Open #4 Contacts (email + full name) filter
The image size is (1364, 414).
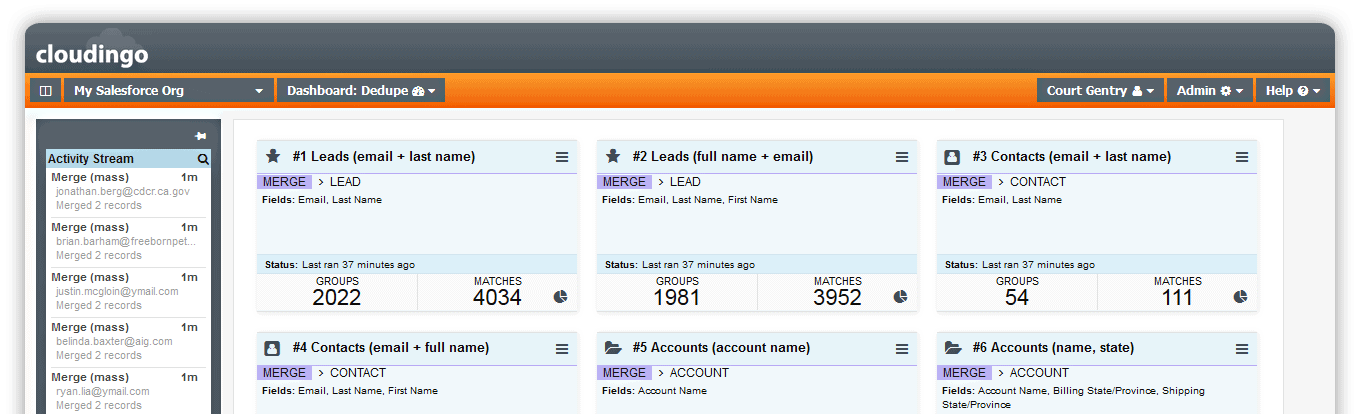pyautogui.click(x=391, y=348)
